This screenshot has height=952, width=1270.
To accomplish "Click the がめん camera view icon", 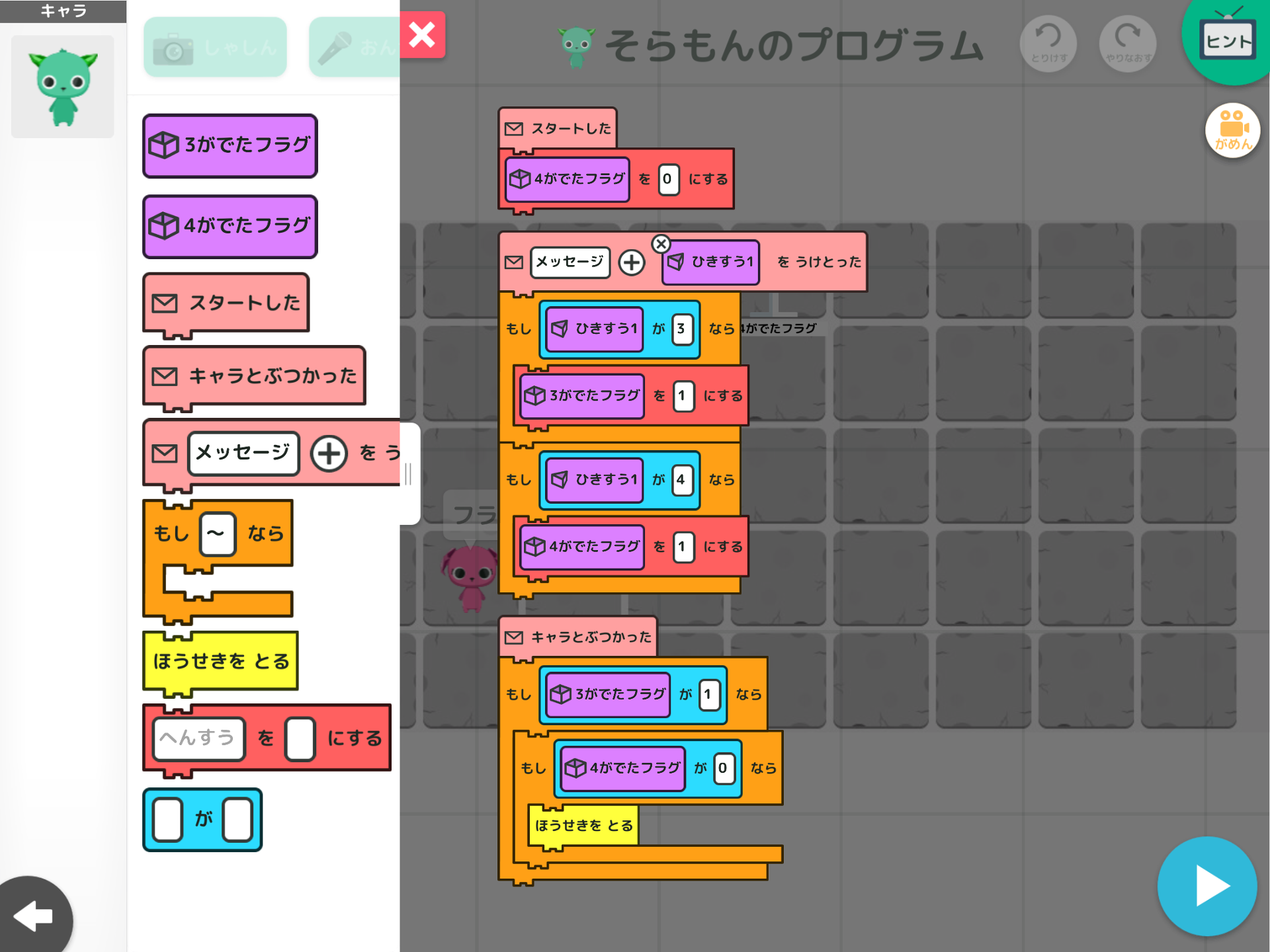I will coord(1232,130).
